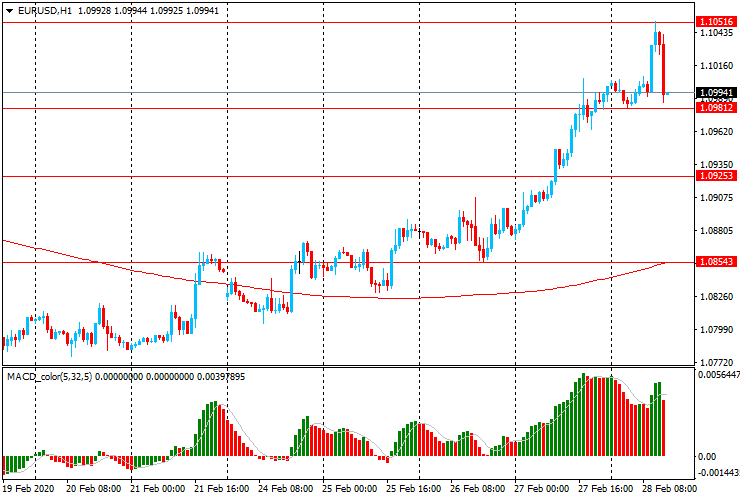Click the current price 1.09941 black label
This screenshot has width=740, height=500.
[x=716, y=93]
